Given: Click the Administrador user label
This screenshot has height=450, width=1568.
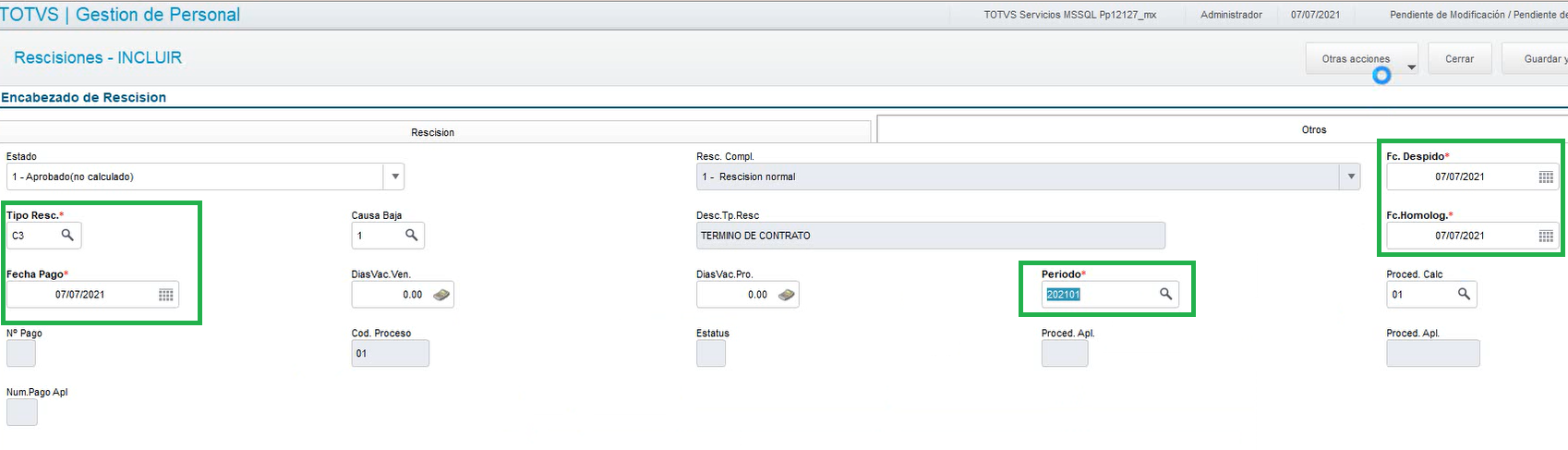Looking at the screenshot, I should click(1231, 15).
